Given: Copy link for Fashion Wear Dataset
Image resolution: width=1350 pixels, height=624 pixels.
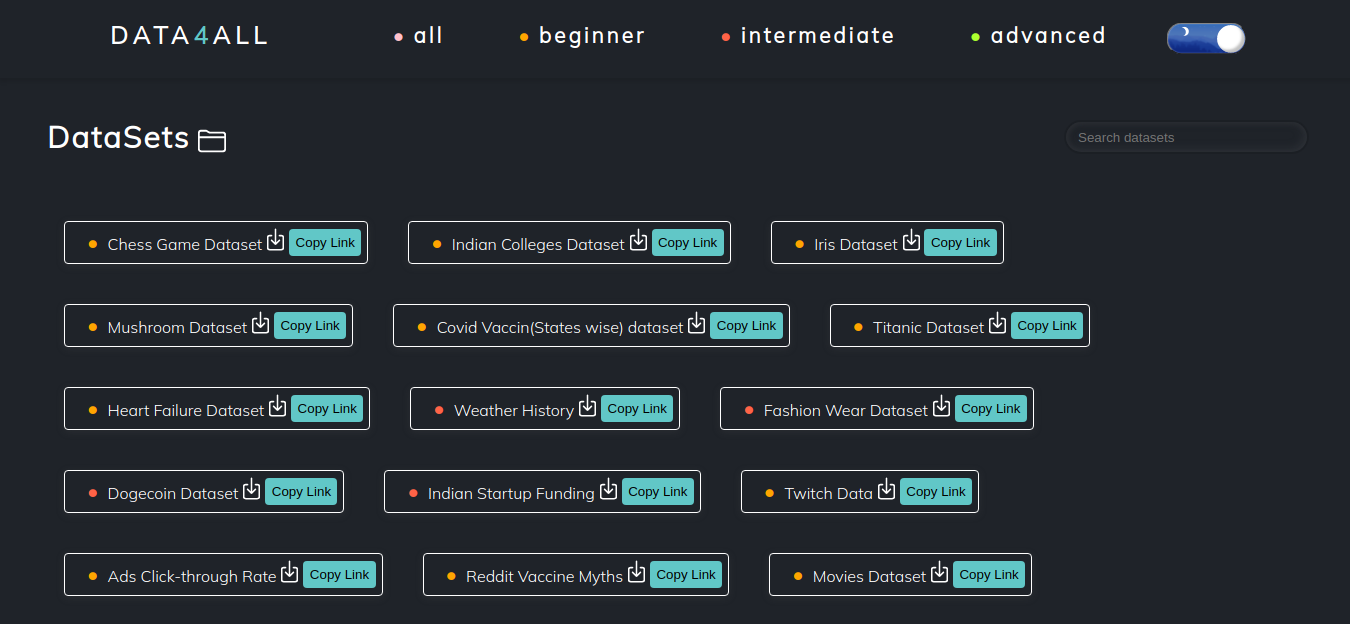Looking at the screenshot, I should (x=991, y=409).
